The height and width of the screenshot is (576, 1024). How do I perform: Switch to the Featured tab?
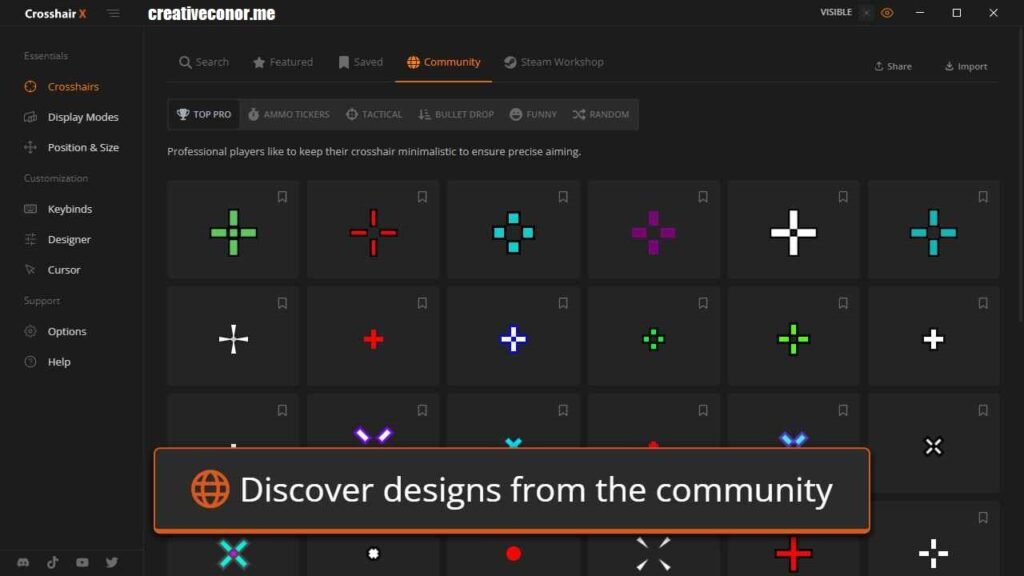pyautogui.click(x=283, y=62)
